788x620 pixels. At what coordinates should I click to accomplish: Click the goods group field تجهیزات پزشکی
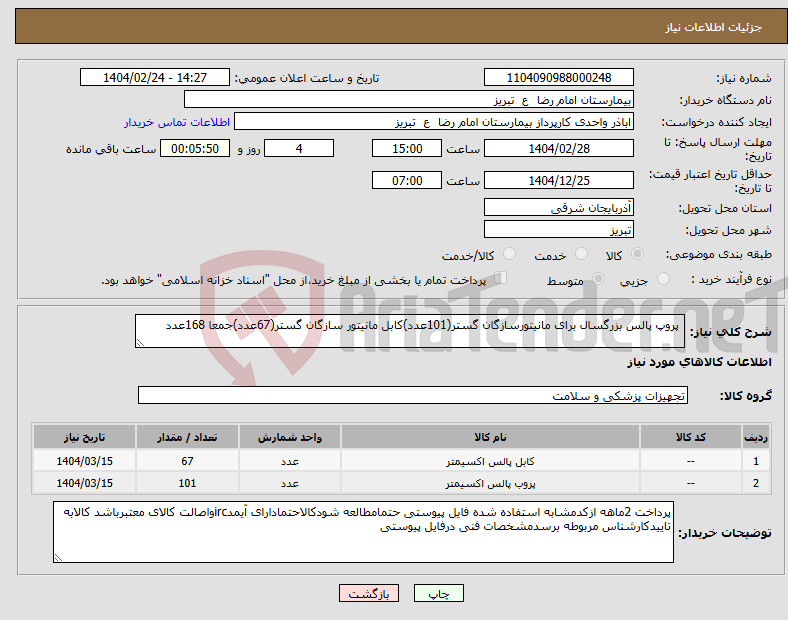pyautogui.click(x=413, y=395)
